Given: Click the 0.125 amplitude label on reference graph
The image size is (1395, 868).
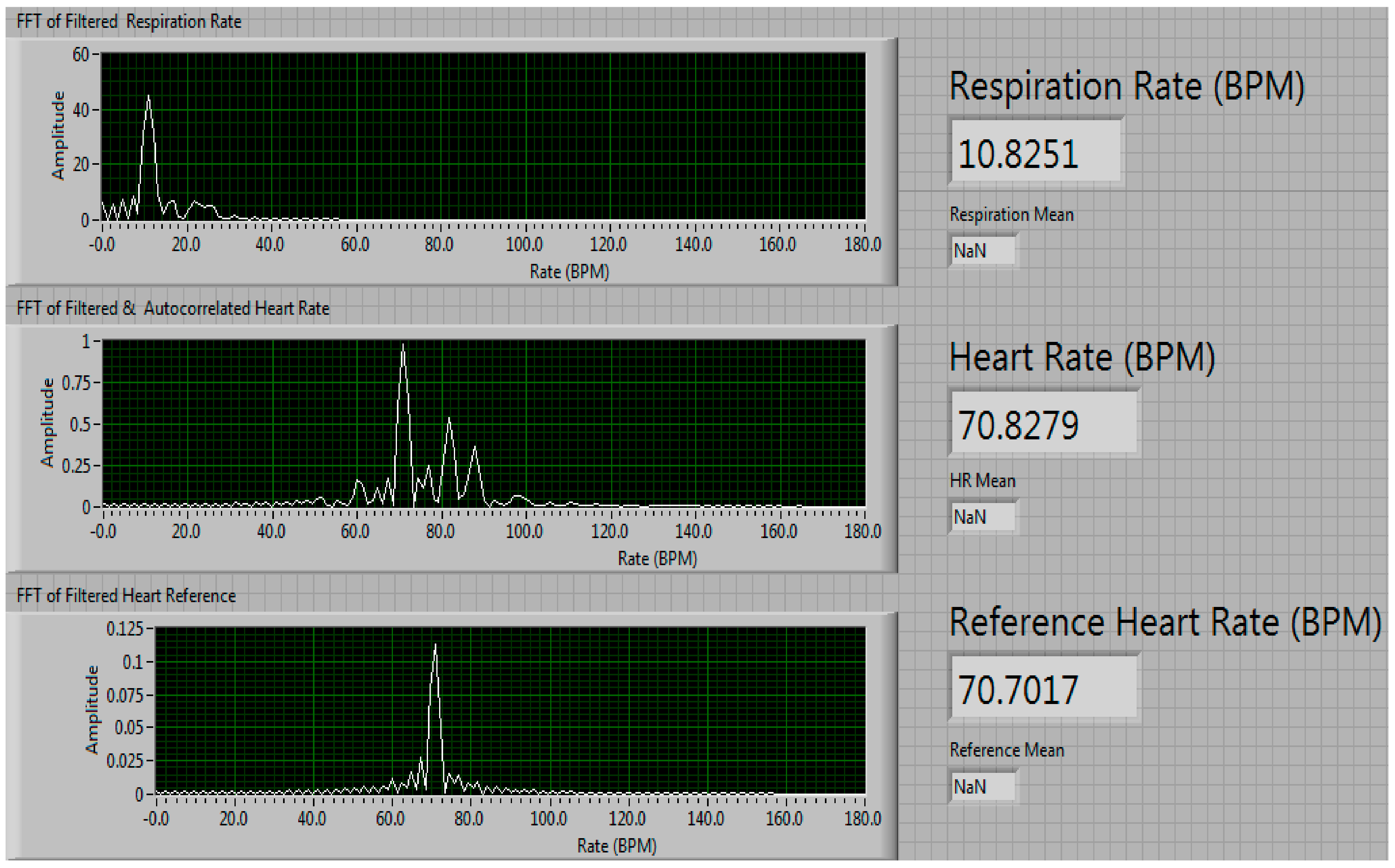Looking at the screenshot, I should [125, 628].
